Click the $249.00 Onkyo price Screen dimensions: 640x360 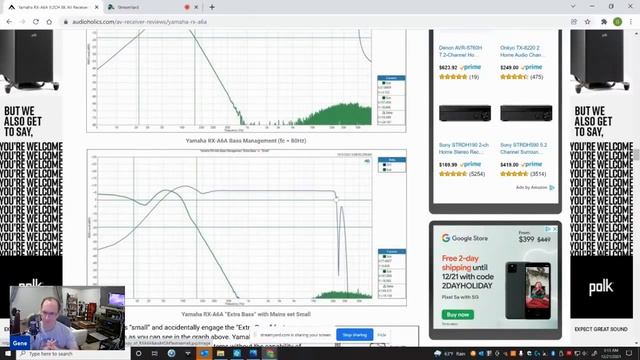tap(509, 67)
